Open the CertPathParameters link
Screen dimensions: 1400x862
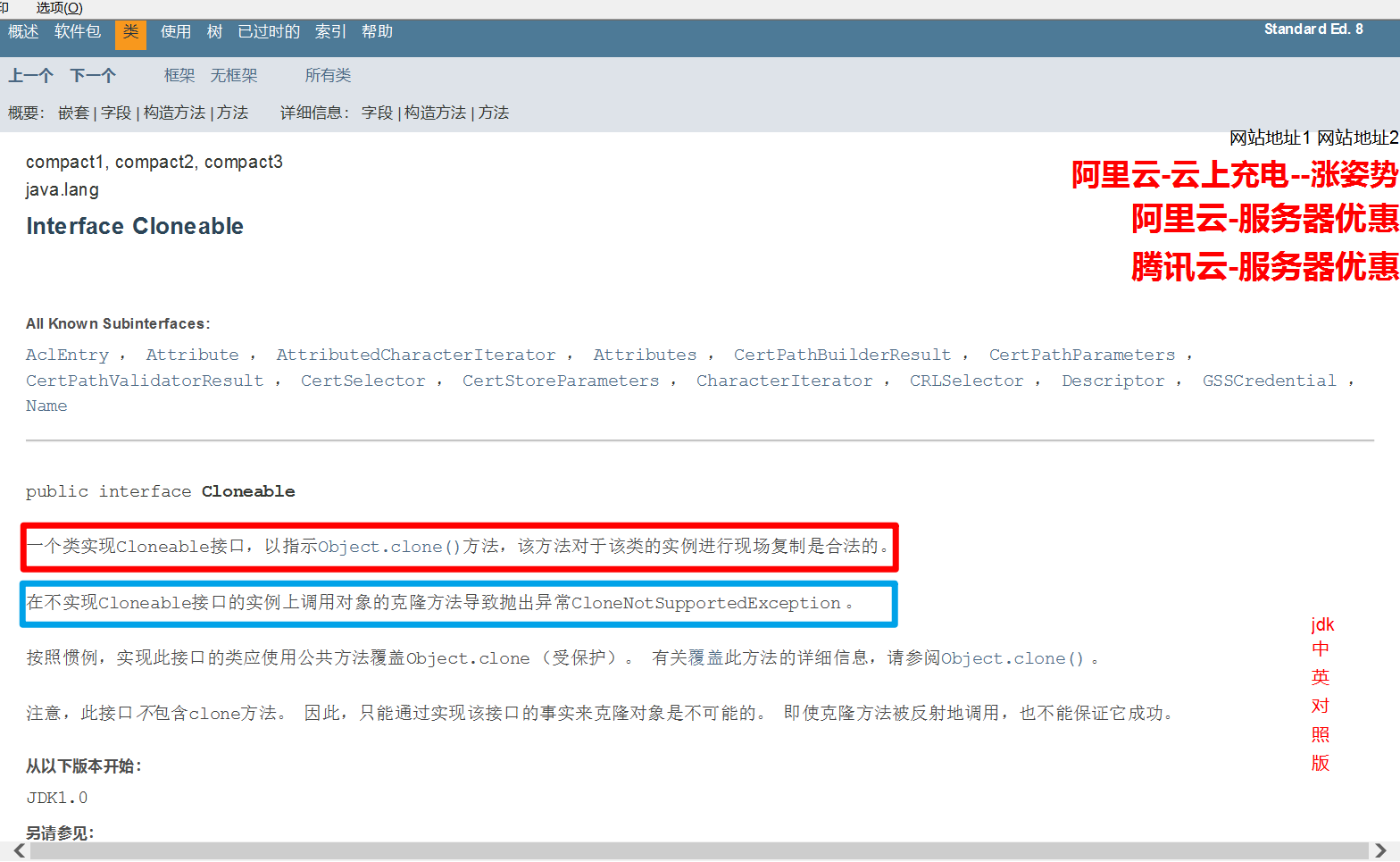click(1082, 355)
